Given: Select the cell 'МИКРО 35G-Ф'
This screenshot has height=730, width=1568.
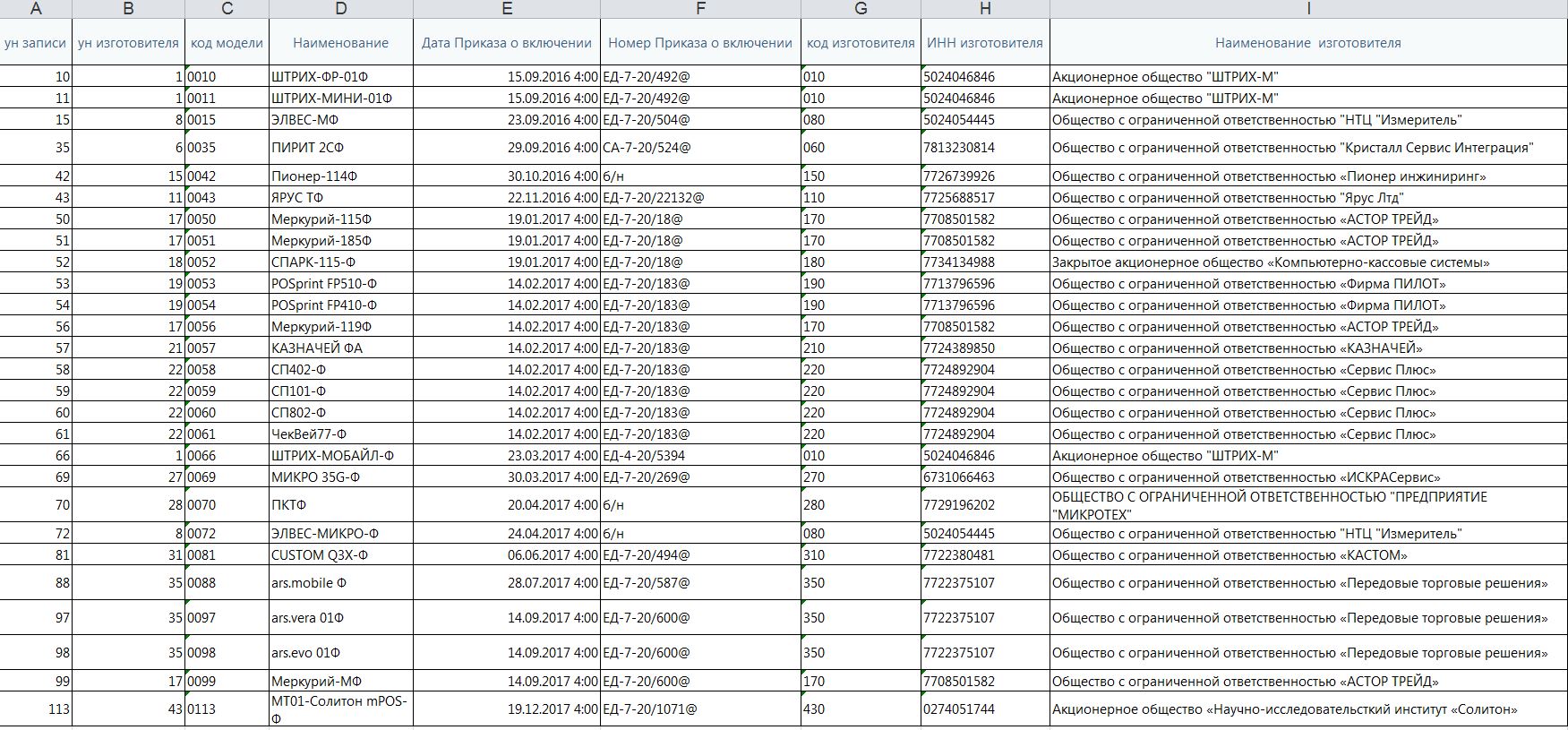Looking at the screenshot, I should (341, 477).
